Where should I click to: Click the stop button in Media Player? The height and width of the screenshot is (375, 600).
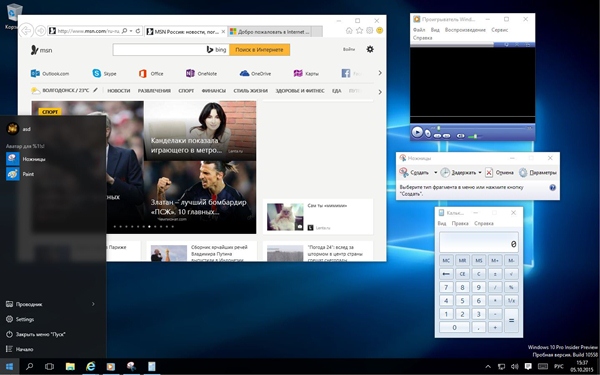tap(428, 134)
